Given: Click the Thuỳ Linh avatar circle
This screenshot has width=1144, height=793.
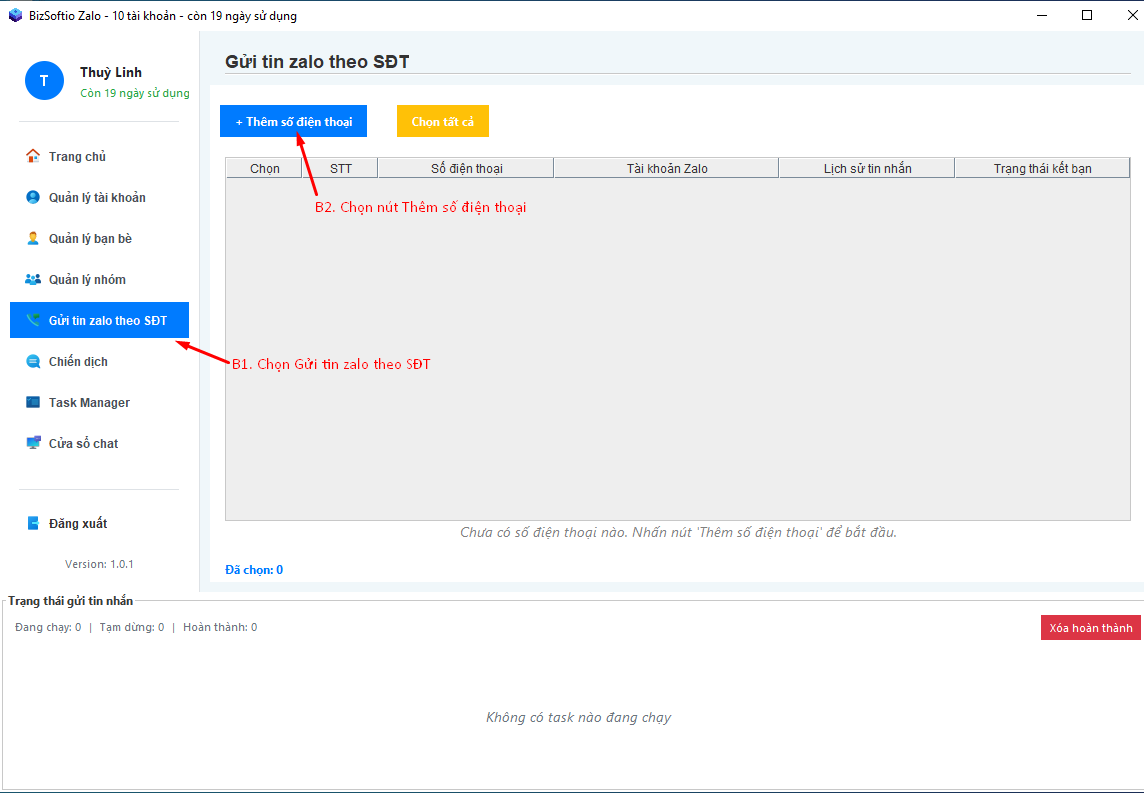Looking at the screenshot, I should [44, 81].
